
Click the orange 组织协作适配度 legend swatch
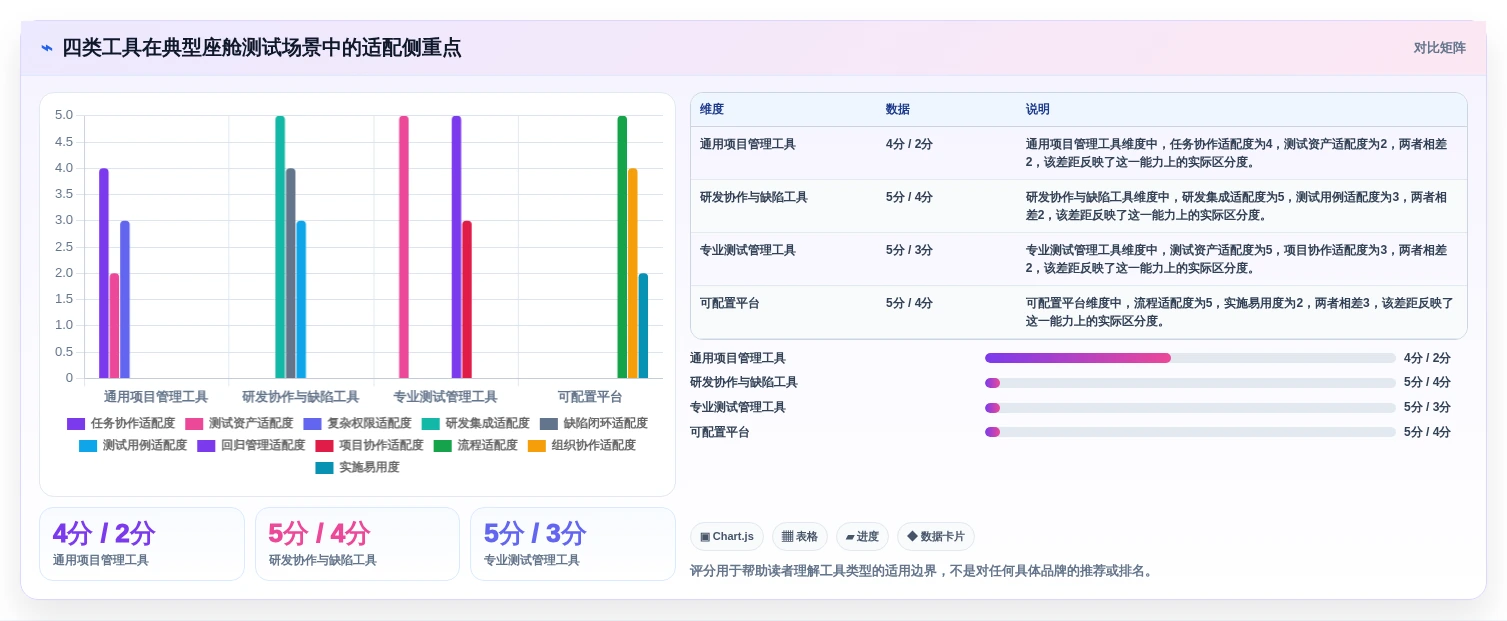[537, 445]
